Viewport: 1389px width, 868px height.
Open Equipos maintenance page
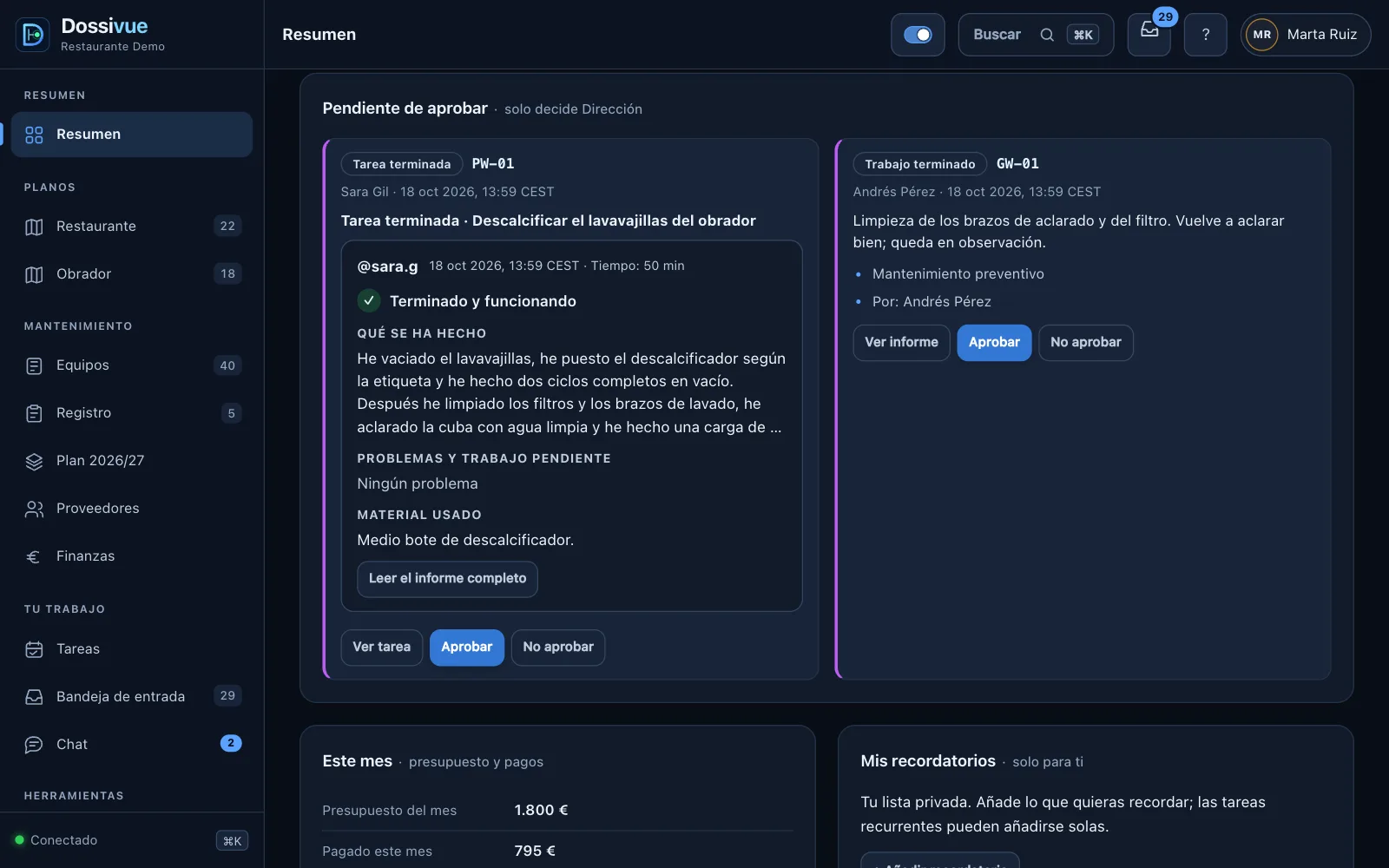[x=132, y=365]
